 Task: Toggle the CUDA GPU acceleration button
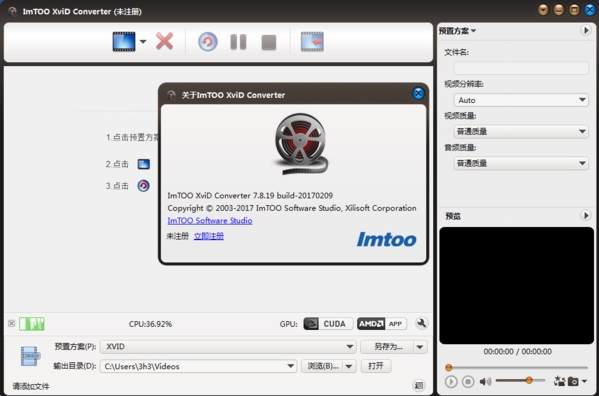pyautogui.click(x=328, y=324)
